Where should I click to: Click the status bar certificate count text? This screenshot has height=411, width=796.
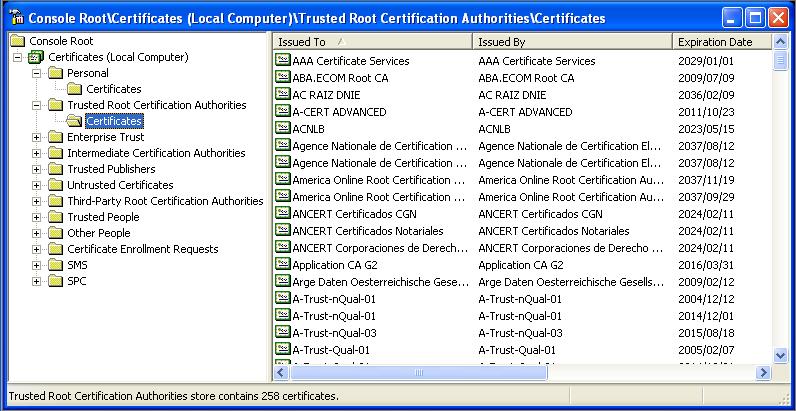174,396
